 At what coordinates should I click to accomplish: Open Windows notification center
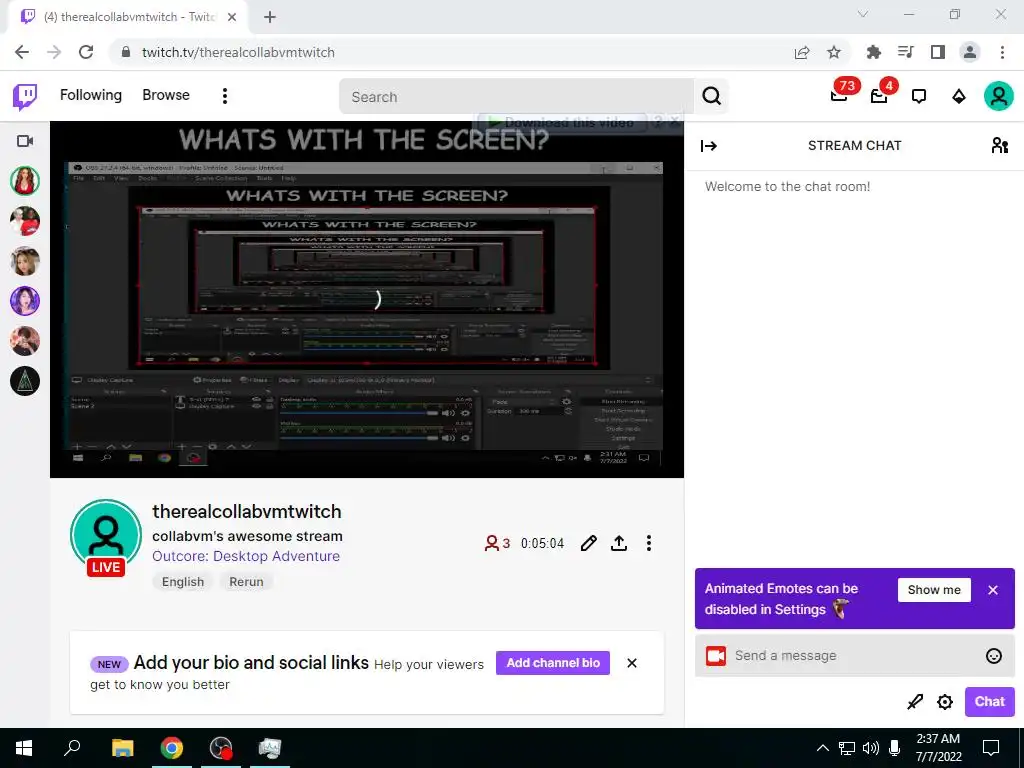pos(991,748)
